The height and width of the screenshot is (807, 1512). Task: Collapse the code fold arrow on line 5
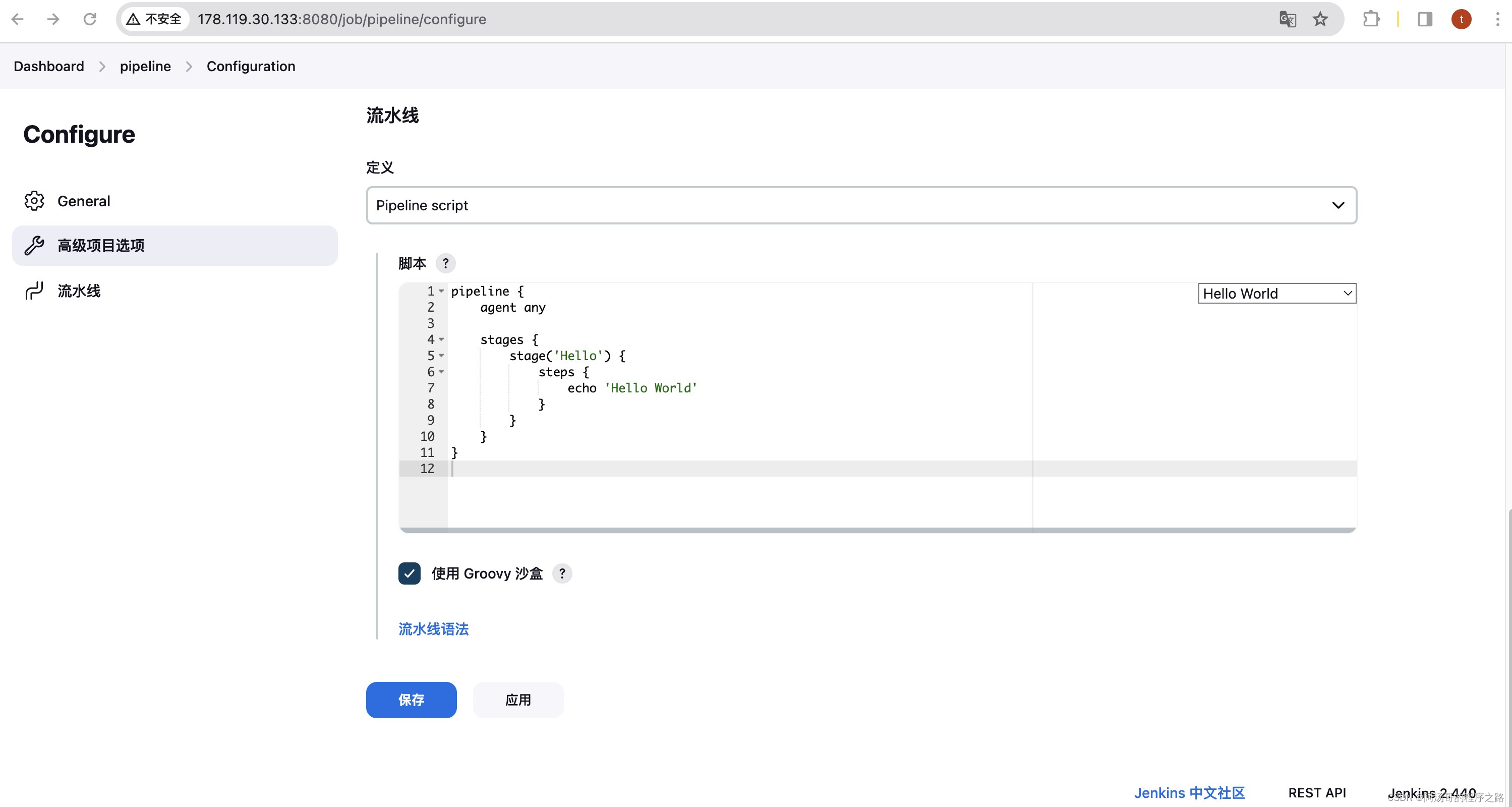(441, 356)
